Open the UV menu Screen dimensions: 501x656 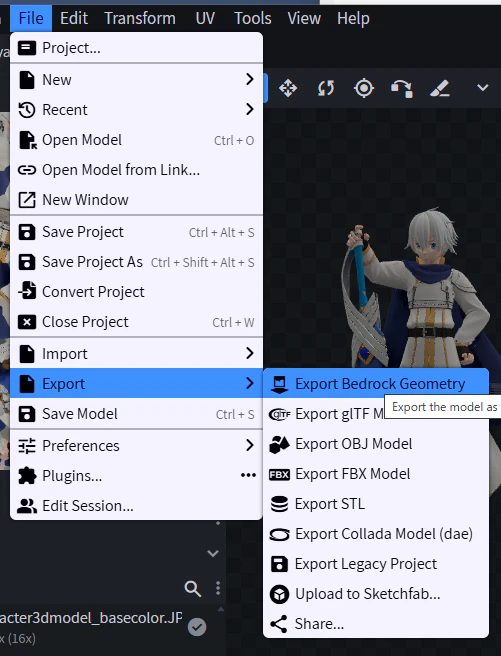205,18
